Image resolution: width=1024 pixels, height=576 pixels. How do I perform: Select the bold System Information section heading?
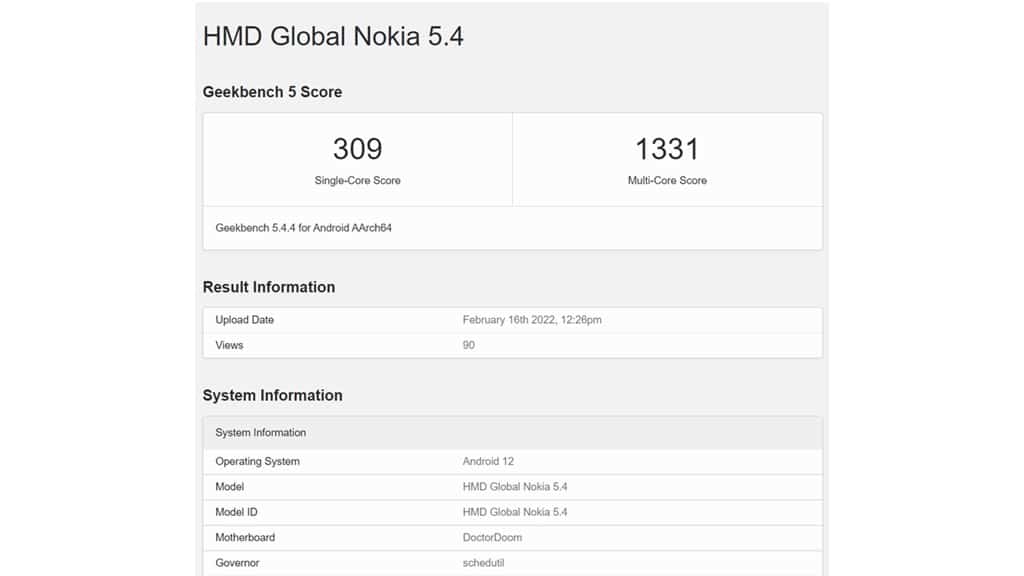click(x=272, y=395)
